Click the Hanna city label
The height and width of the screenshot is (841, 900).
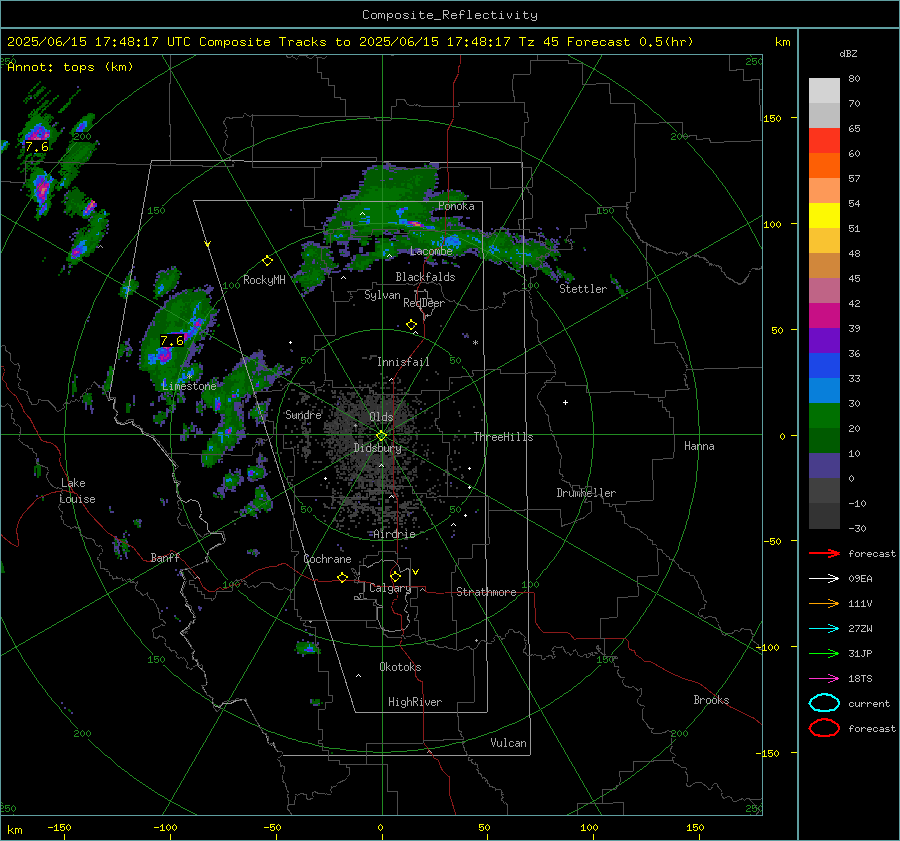[x=699, y=446]
